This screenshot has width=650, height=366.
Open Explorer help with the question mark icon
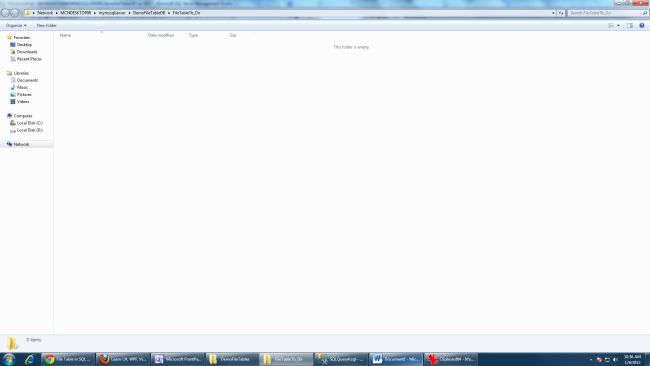tap(642, 25)
